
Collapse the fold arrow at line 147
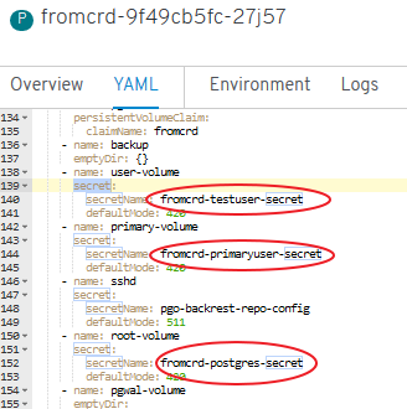tap(25, 295)
